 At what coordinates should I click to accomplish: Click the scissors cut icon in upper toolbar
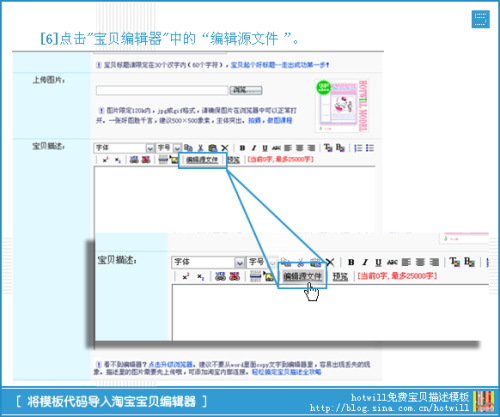(201, 148)
